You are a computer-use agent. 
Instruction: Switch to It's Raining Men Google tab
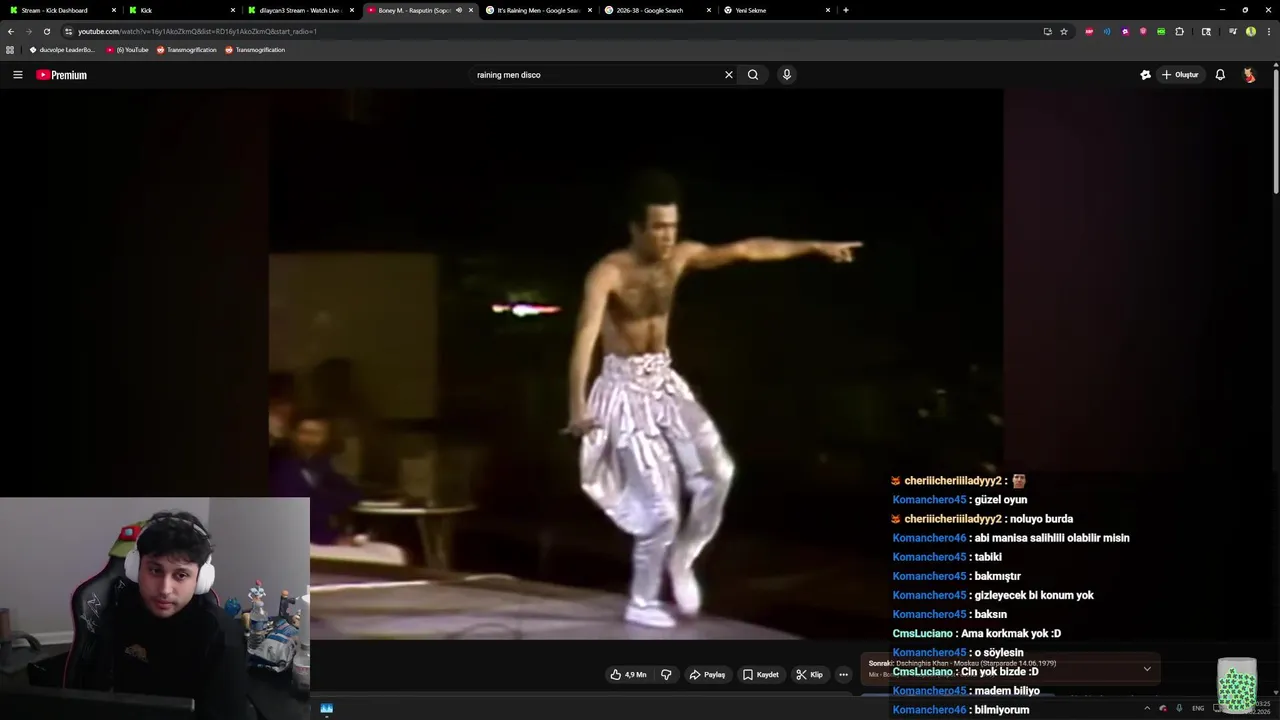pos(539,10)
